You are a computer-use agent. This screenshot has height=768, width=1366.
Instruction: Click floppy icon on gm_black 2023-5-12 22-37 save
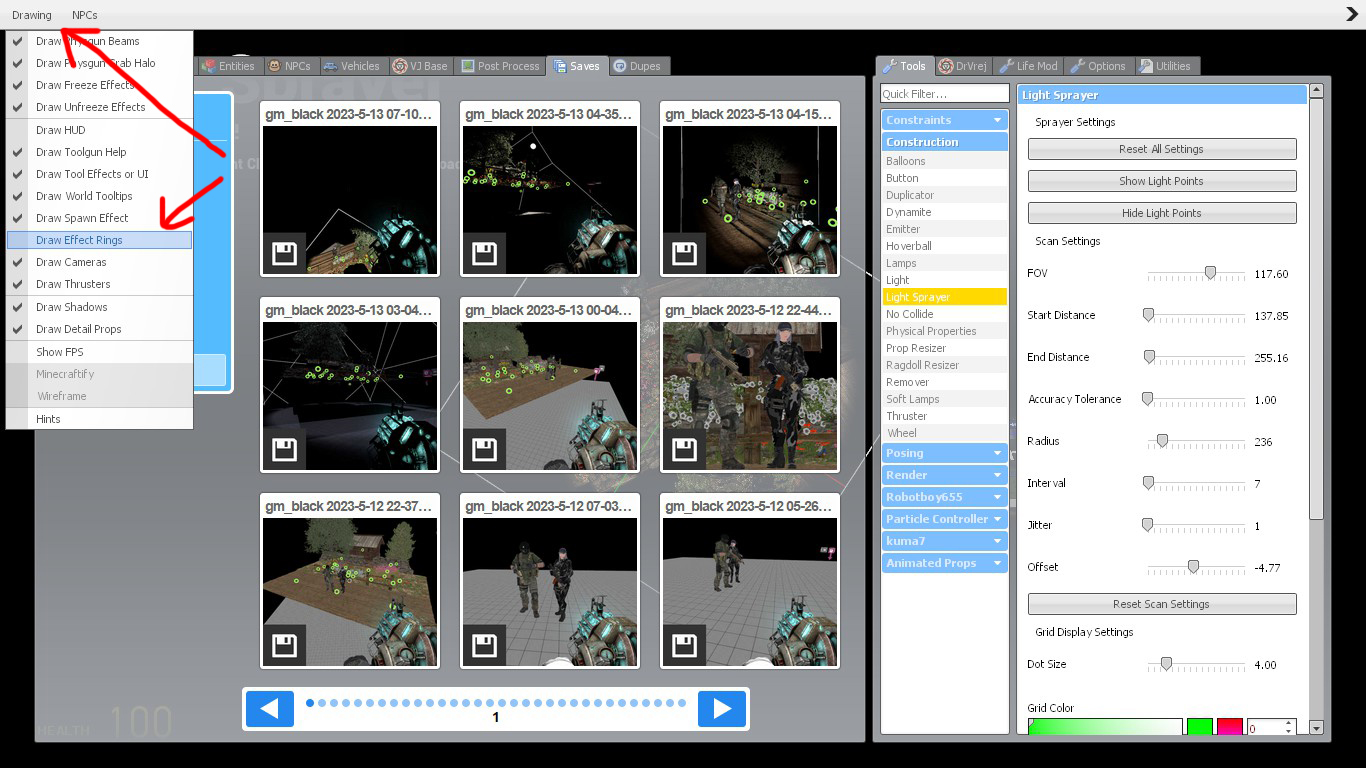(x=285, y=644)
